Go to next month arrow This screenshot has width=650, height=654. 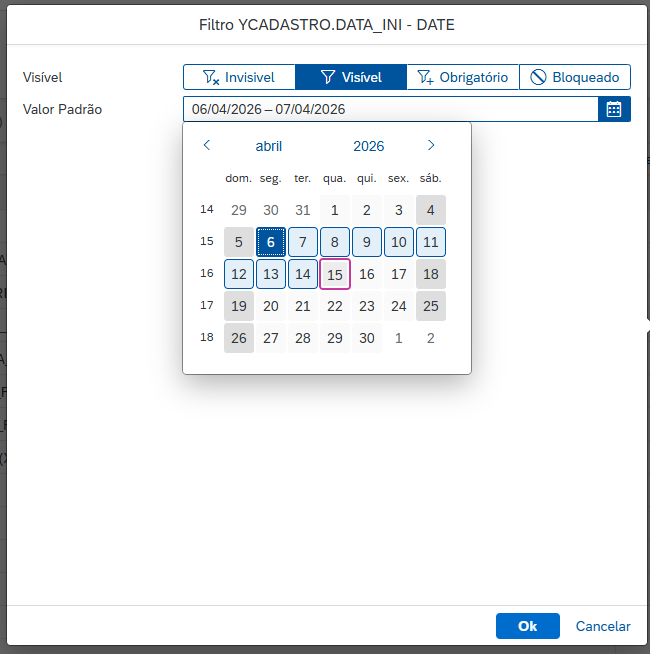point(431,146)
